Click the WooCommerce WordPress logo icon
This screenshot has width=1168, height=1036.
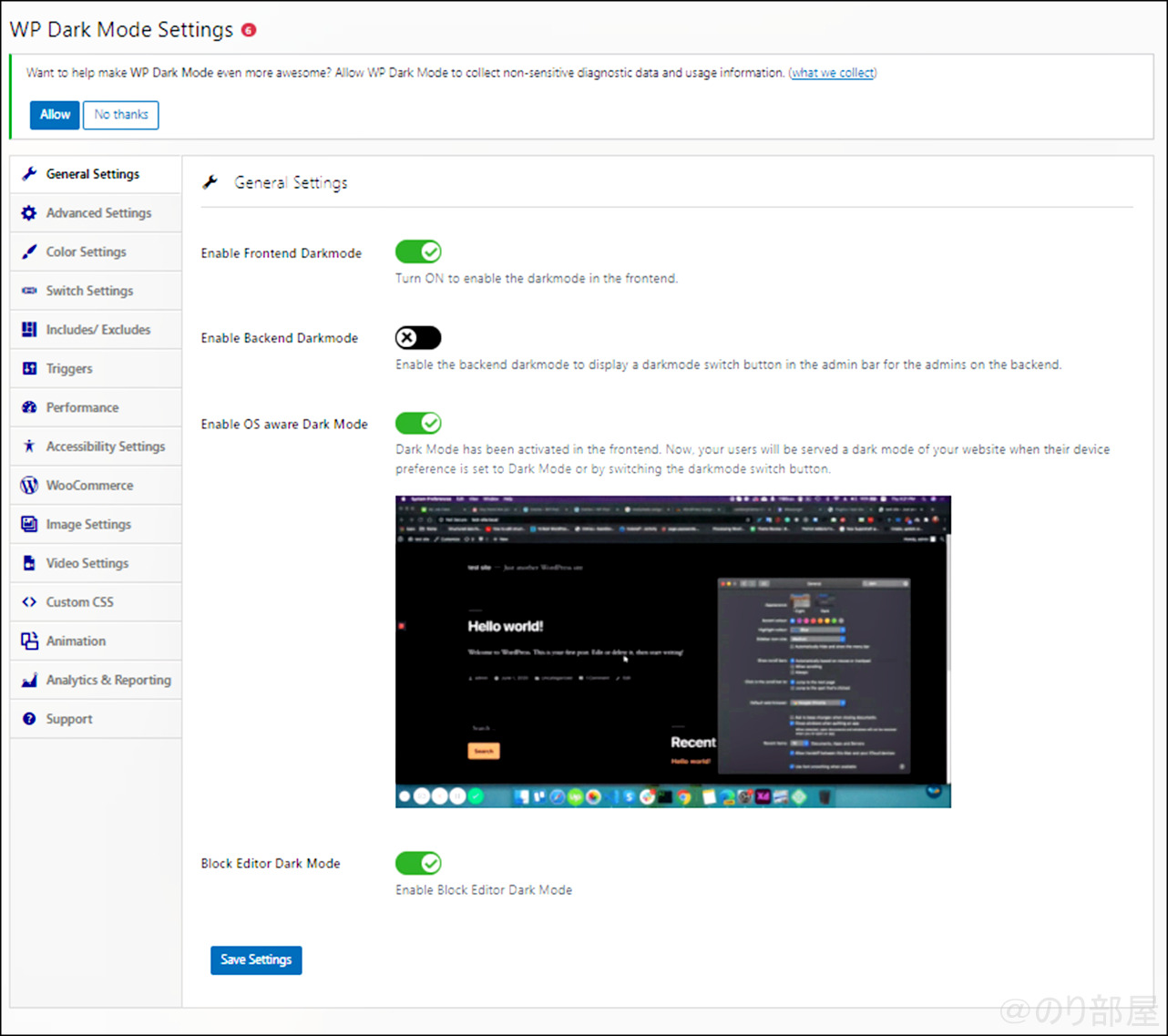pos(29,485)
